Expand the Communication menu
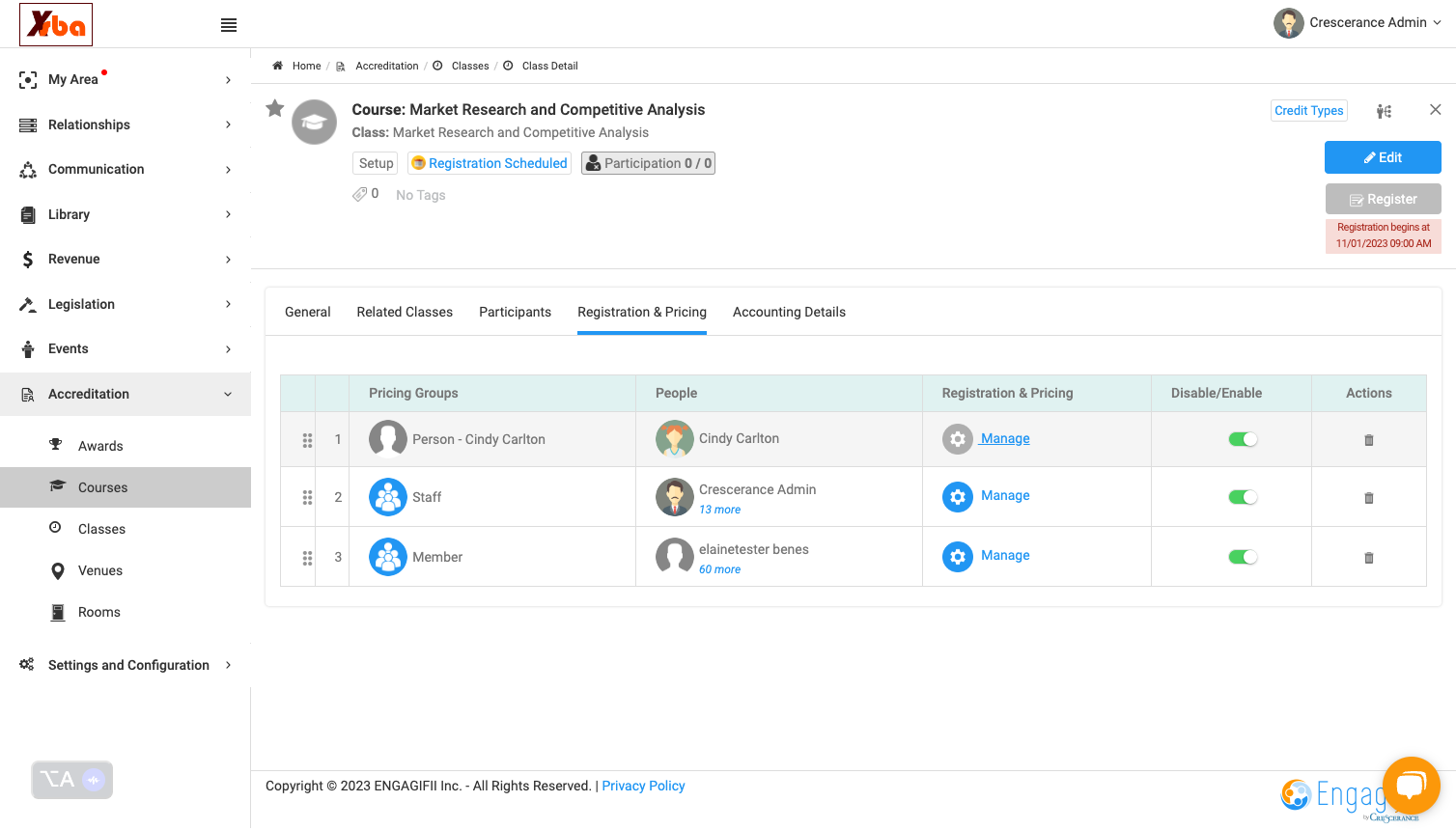The image size is (1456, 830). (126, 169)
